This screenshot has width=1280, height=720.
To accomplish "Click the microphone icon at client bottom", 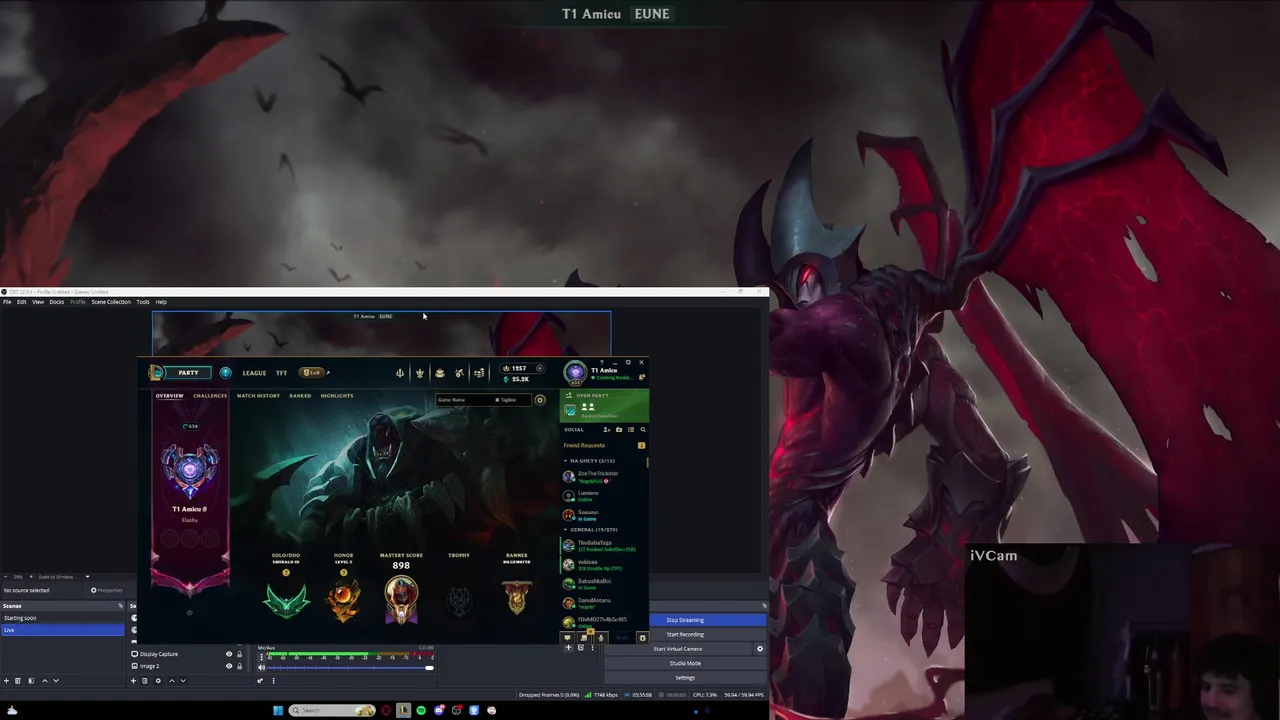I will pos(600,638).
